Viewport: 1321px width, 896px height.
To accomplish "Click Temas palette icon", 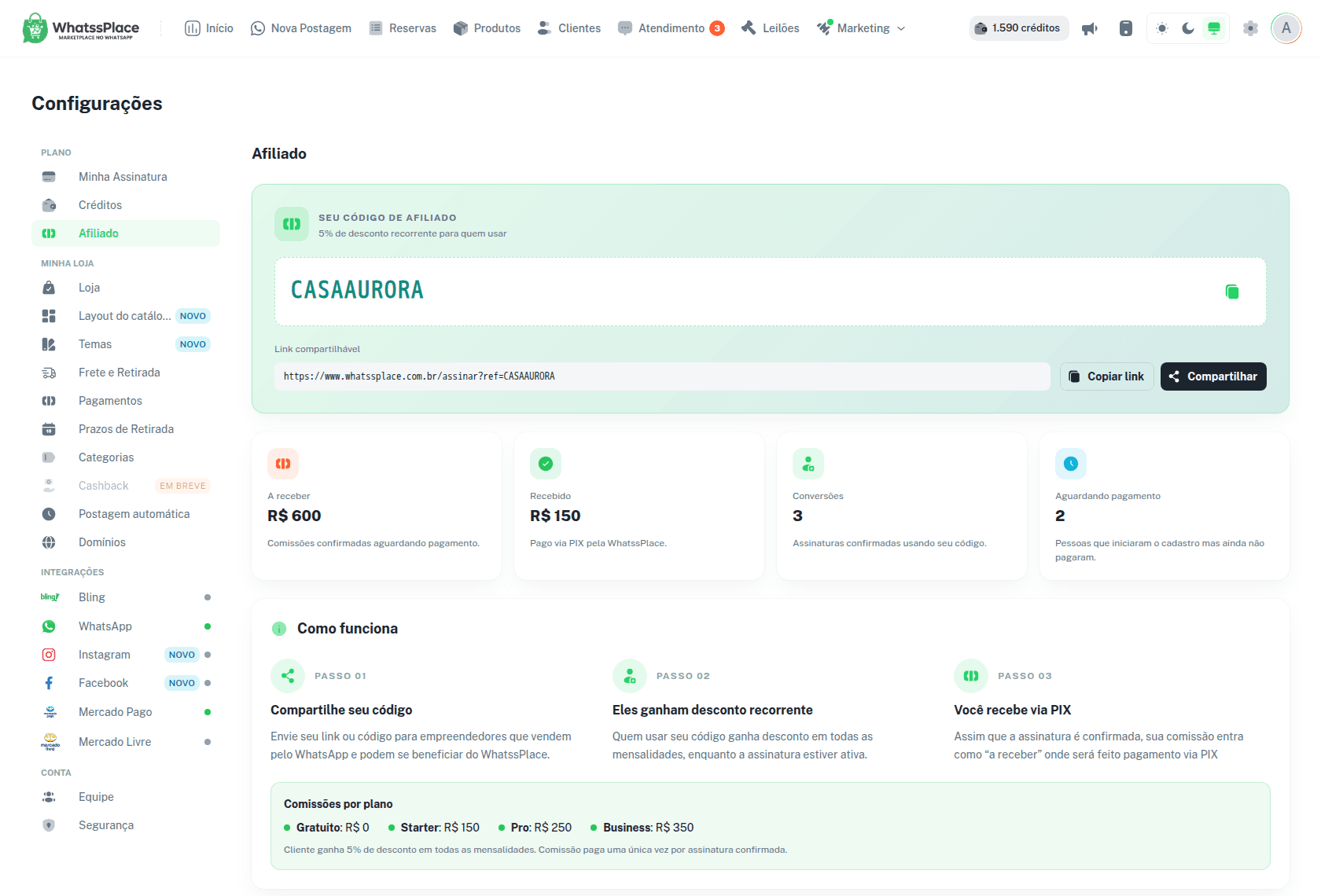I will [49, 344].
